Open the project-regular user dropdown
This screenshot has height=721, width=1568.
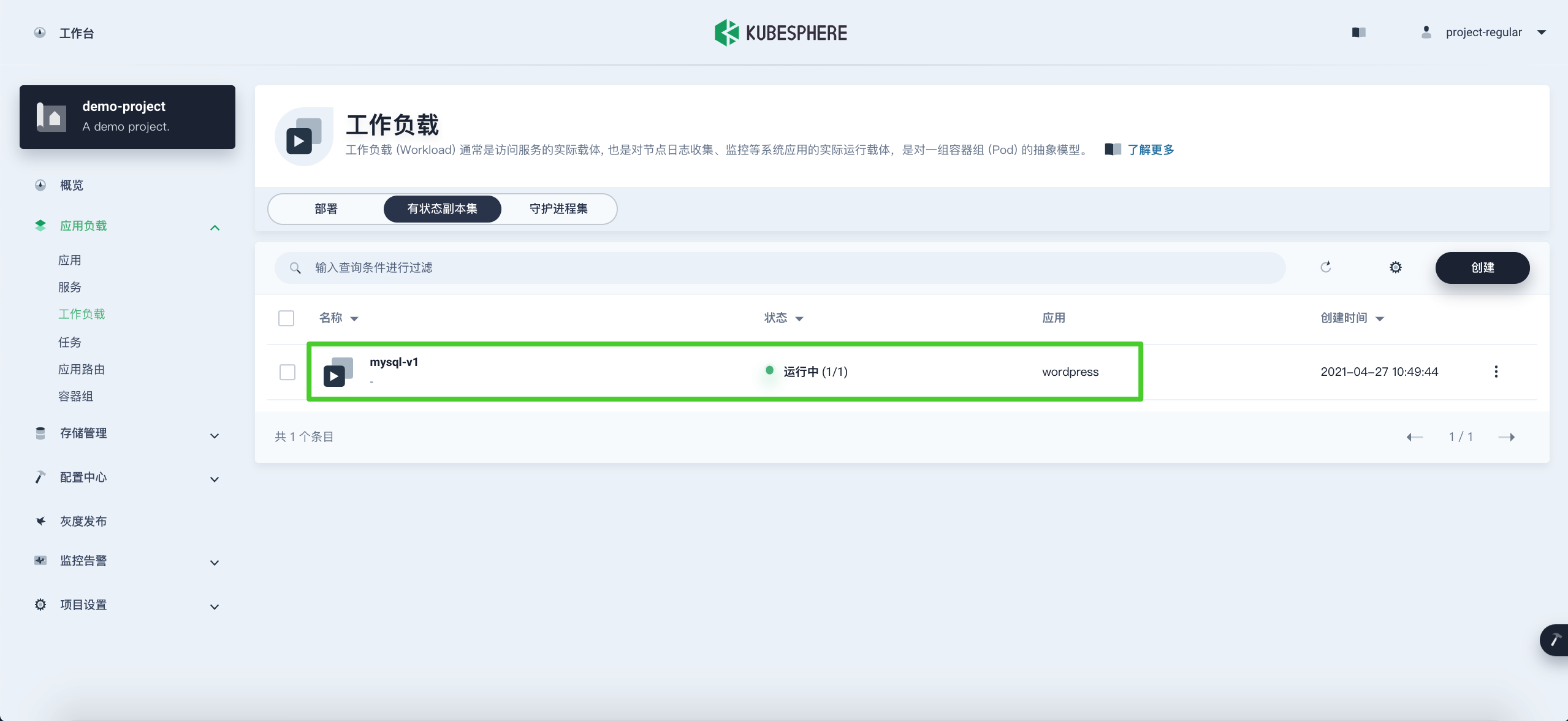tap(1483, 32)
